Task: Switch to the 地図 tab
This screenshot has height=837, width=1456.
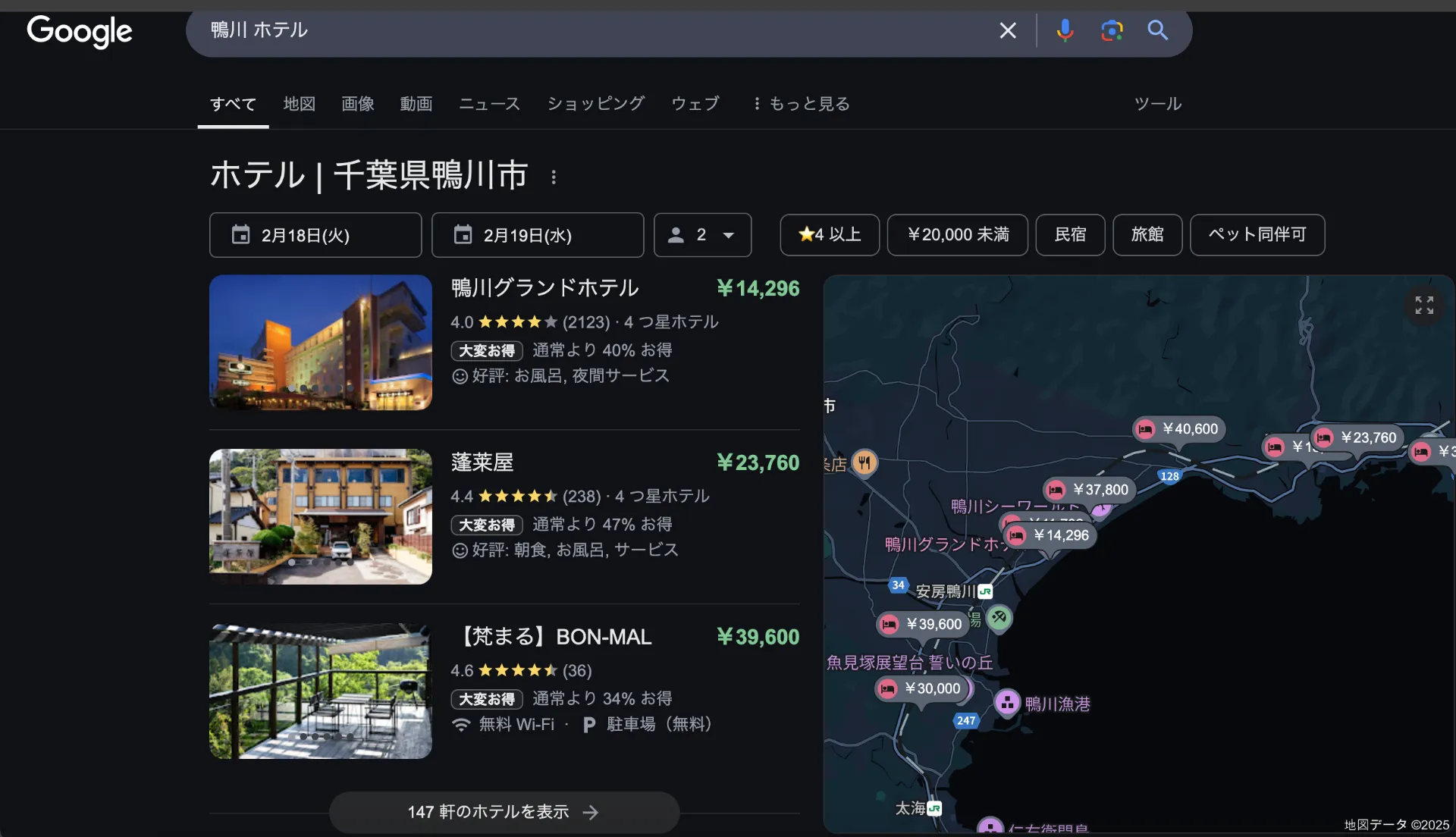Action: 299,104
